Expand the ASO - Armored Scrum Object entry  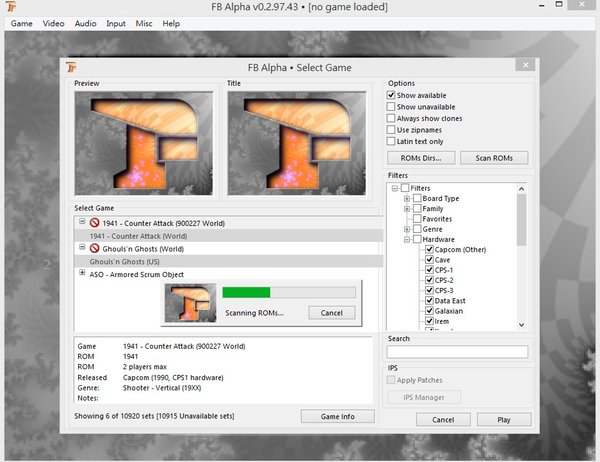81,273
